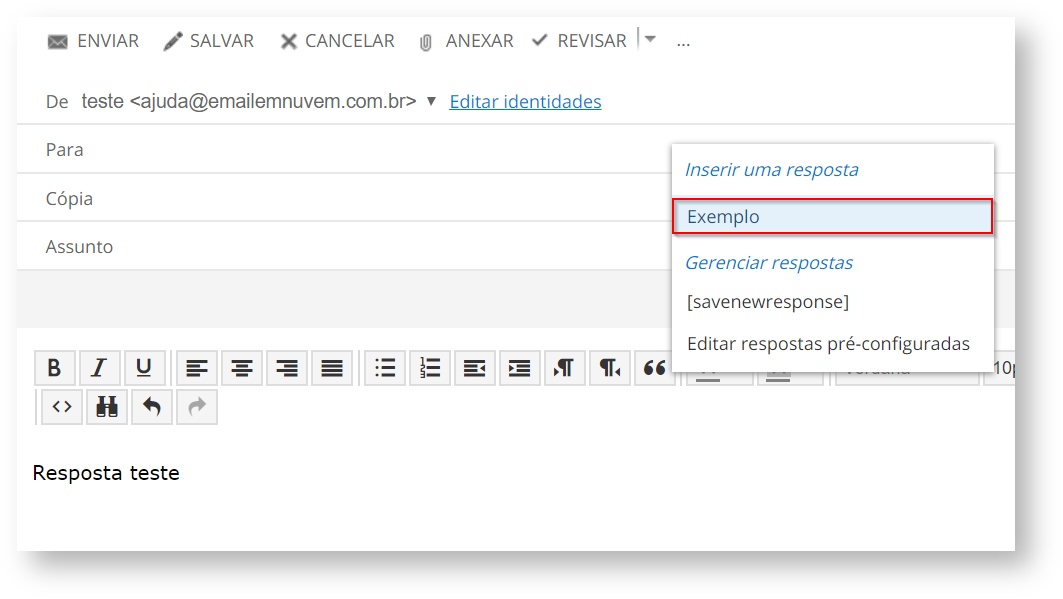Open the source code editor icon

point(62,407)
